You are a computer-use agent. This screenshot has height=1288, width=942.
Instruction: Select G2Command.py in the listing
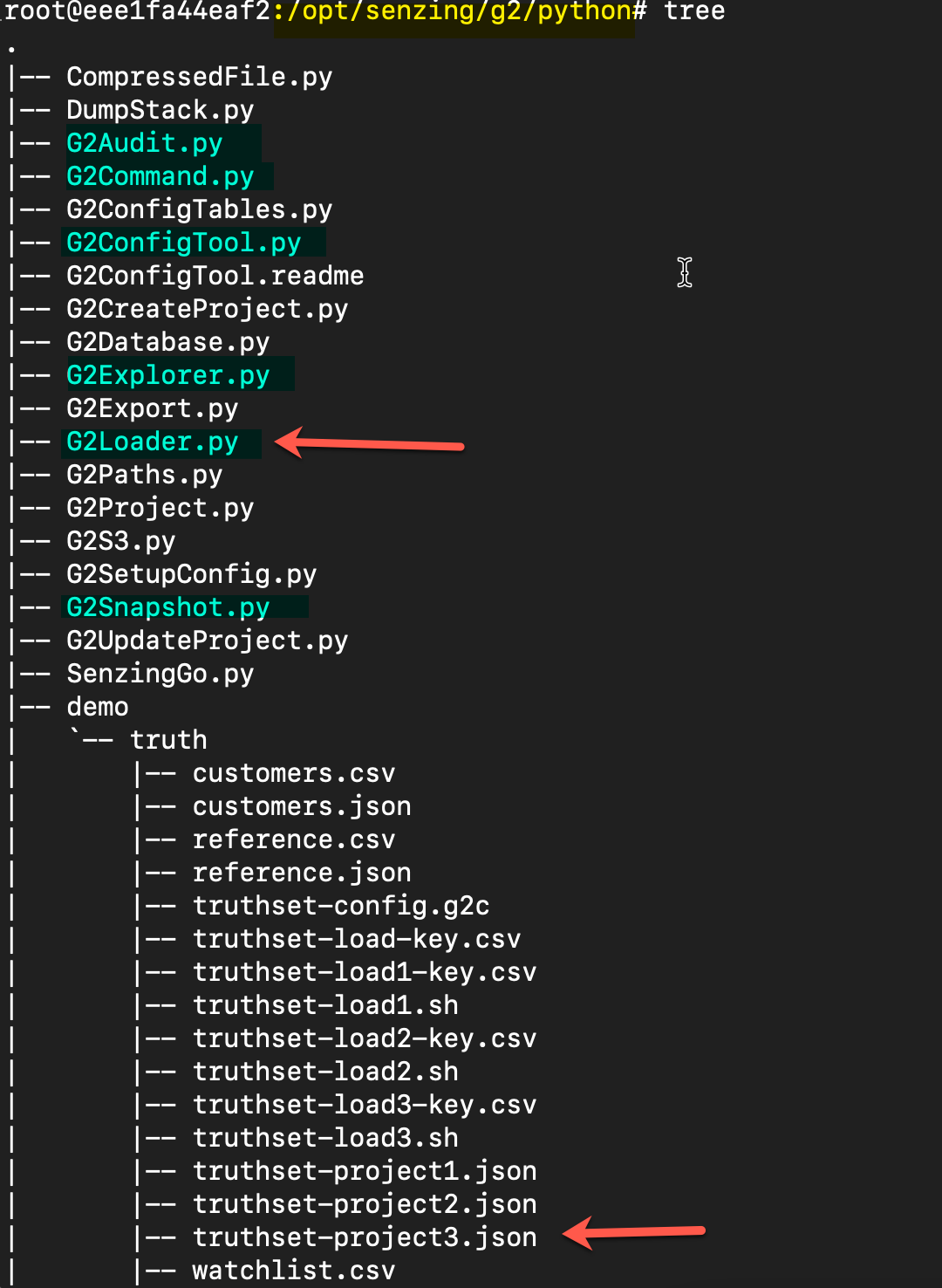(x=160, y=176)
